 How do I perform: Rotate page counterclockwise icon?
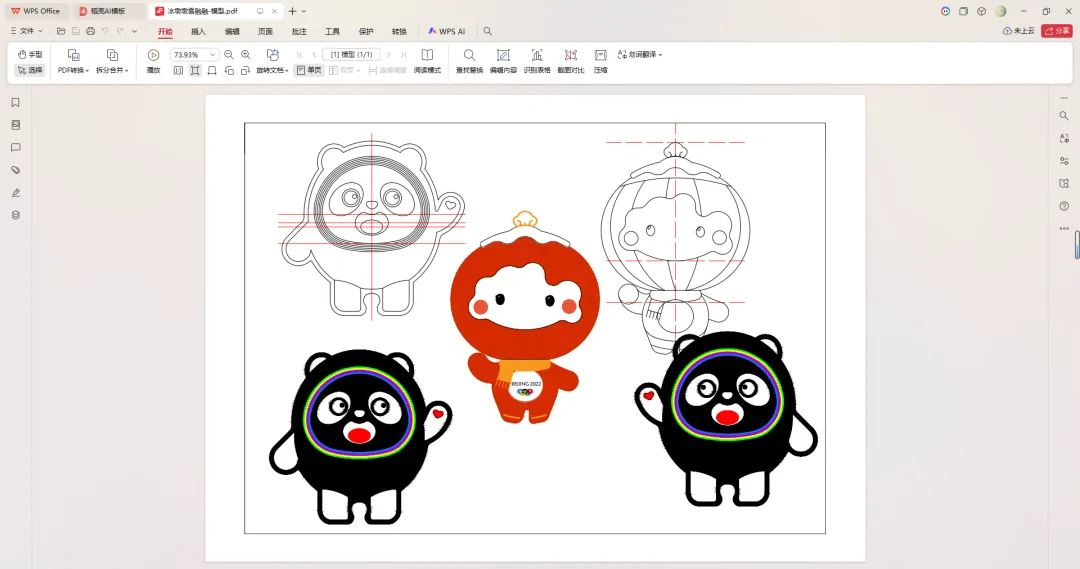(x=229, y=70)
